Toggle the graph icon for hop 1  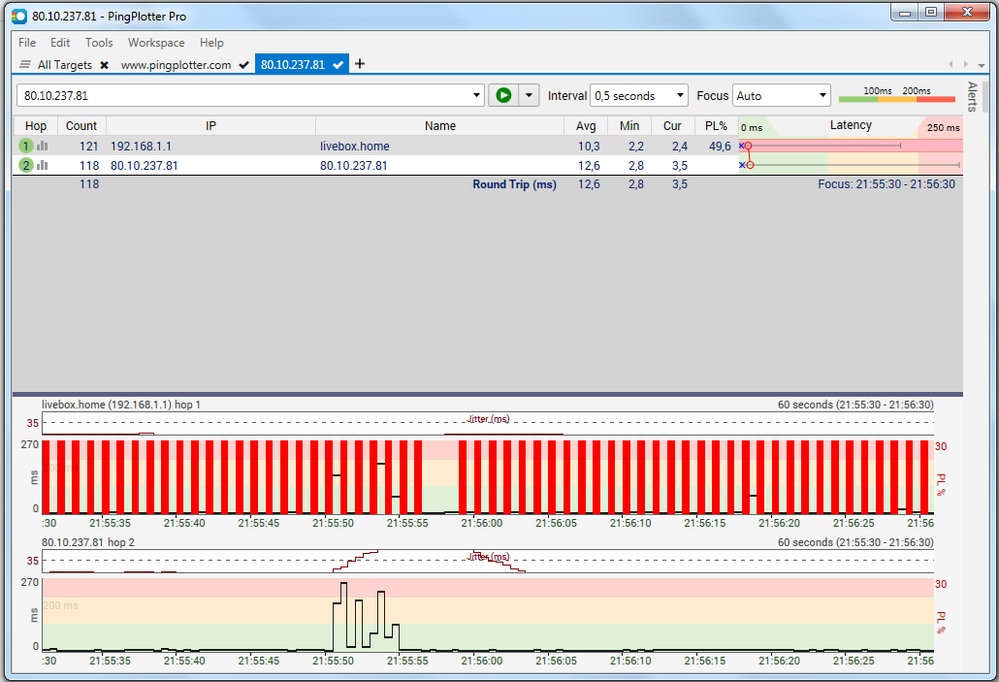click(x=43, y=146)
